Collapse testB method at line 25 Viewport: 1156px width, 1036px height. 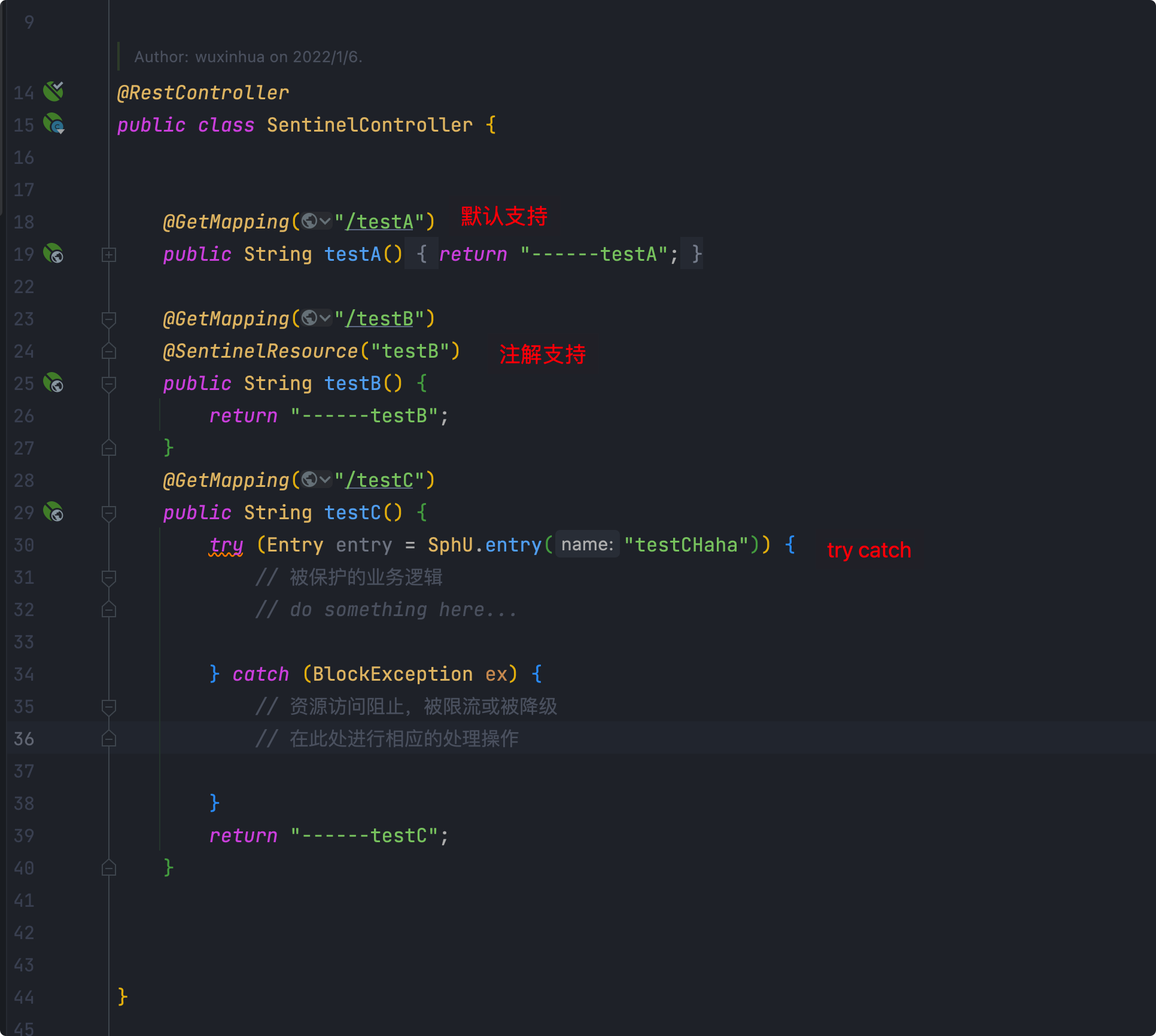coord(108,383)
